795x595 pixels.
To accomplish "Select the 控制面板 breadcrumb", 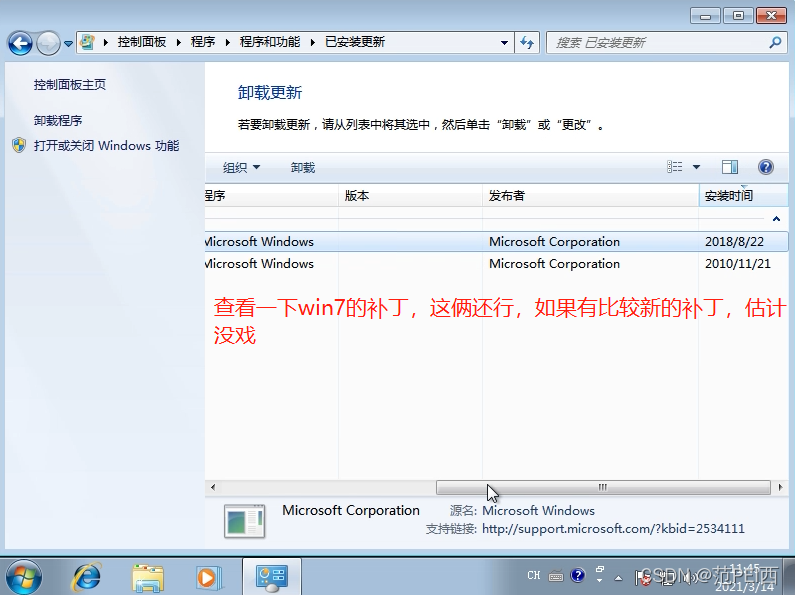I will [141, 42].
